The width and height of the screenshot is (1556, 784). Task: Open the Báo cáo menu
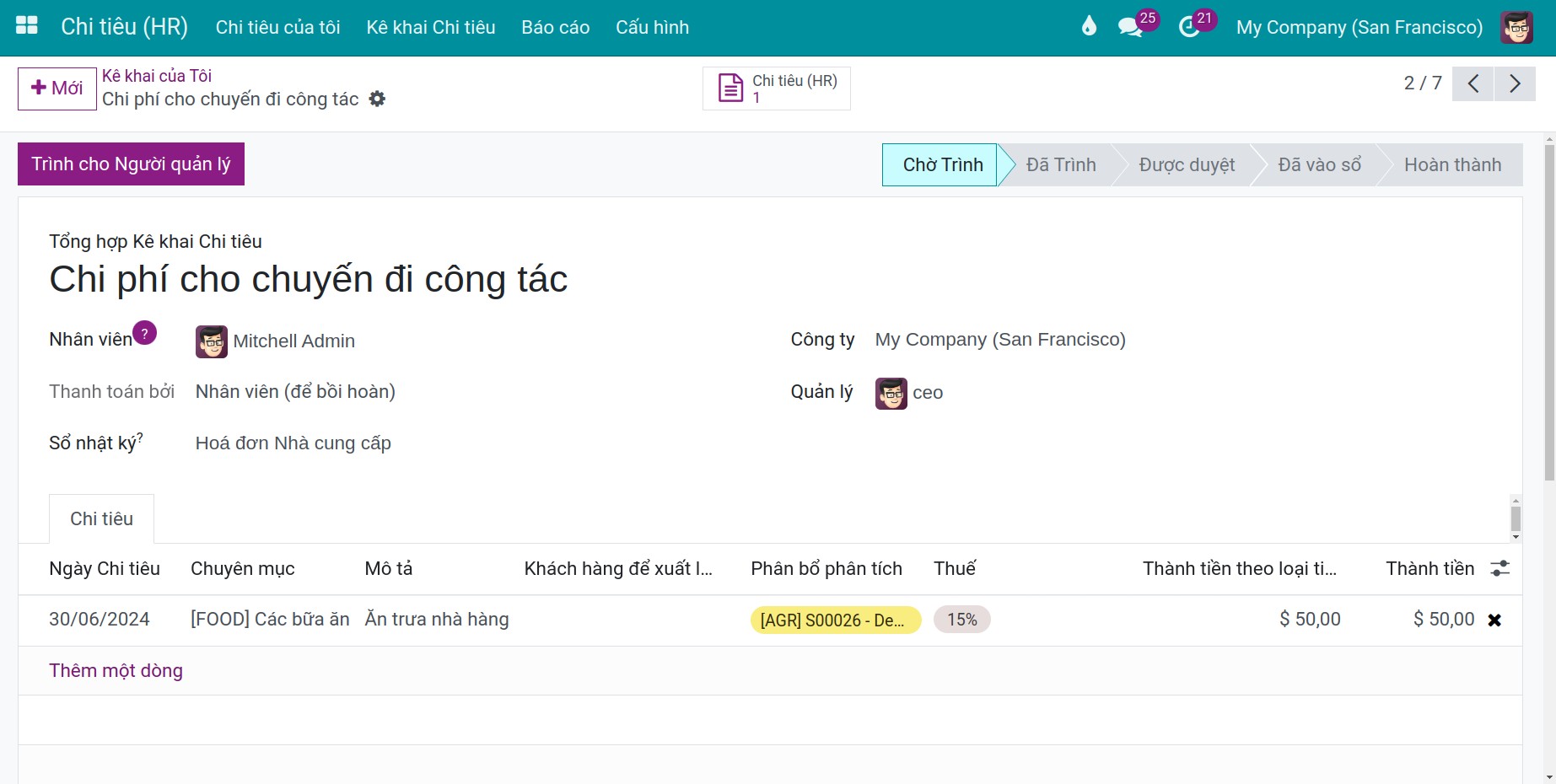tap(556, 27)
